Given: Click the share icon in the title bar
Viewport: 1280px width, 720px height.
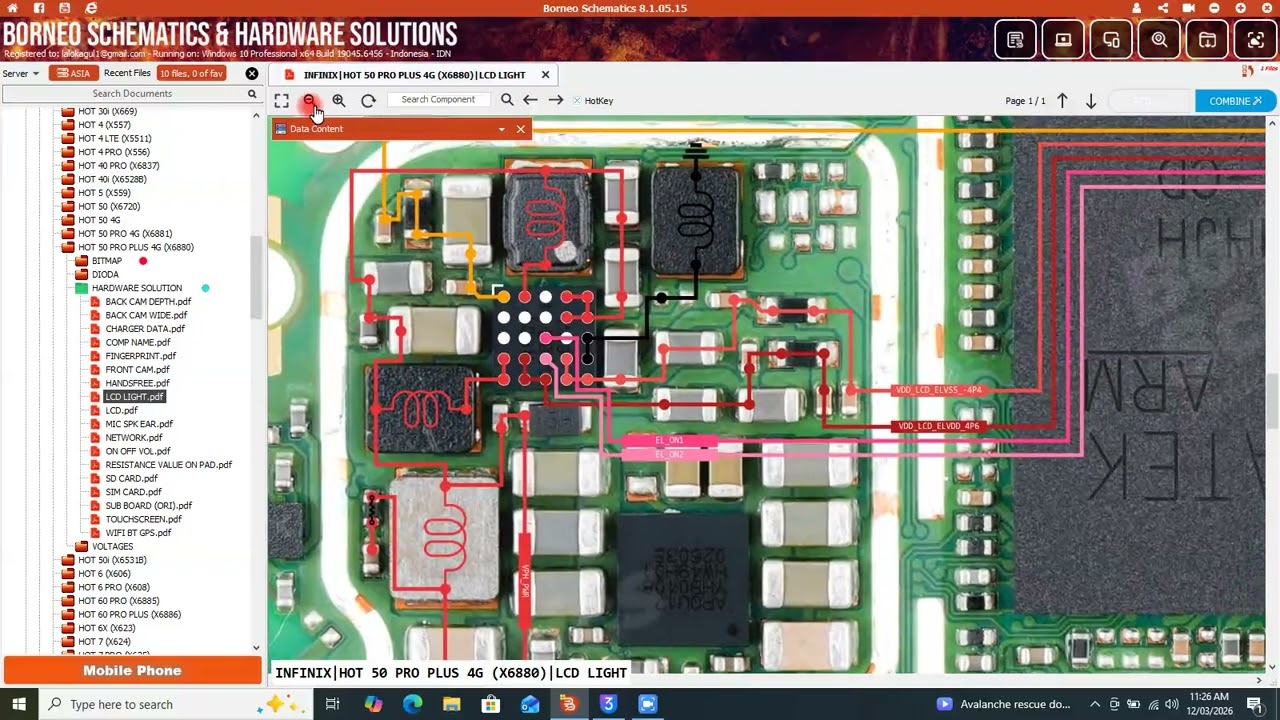Looking at the screenshot, I should click(x=1163, y=8).
